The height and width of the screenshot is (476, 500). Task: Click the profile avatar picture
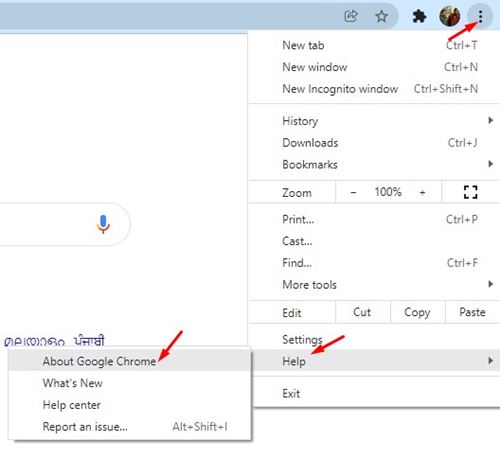(x=450, y=16)
